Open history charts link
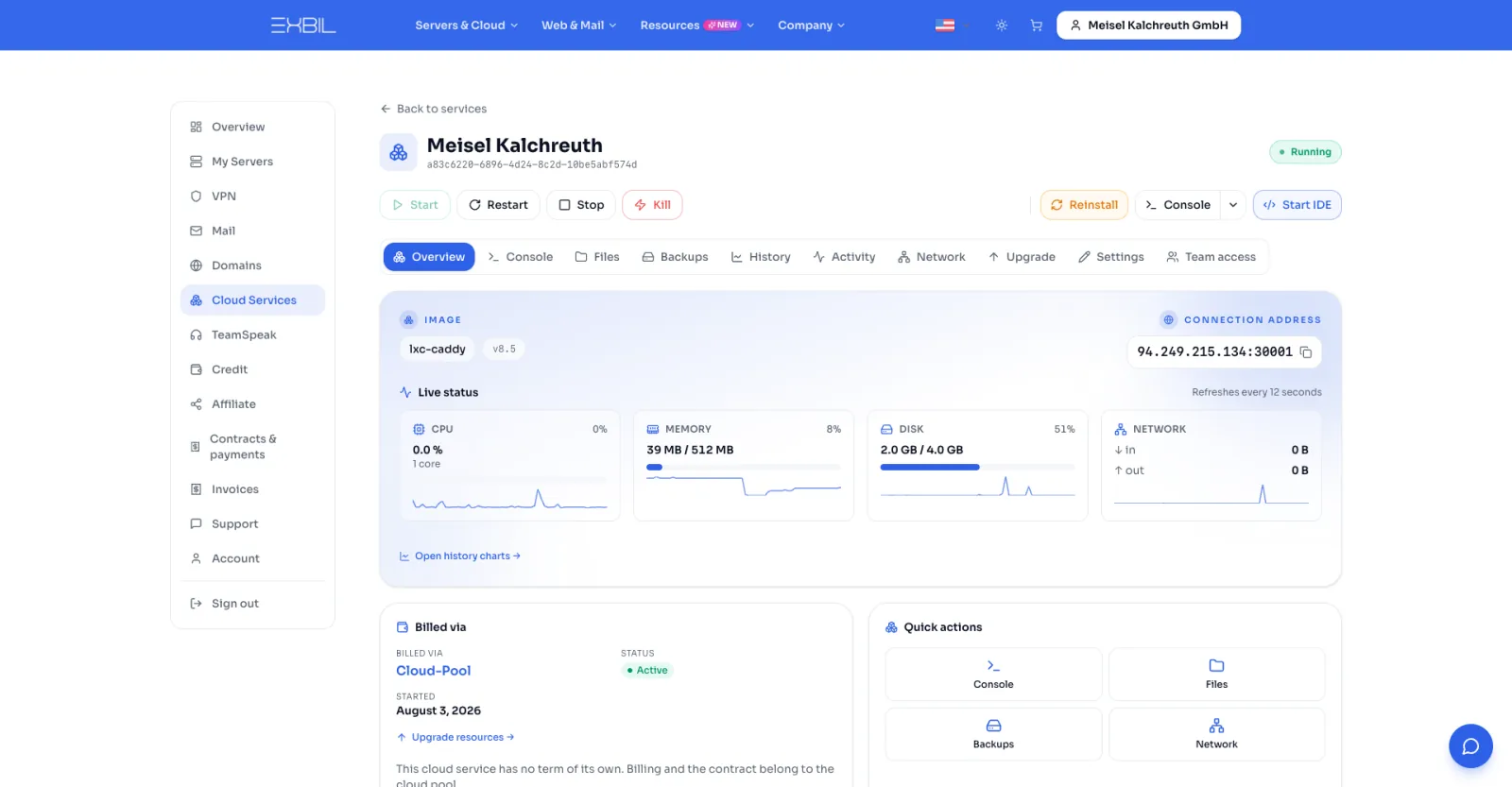This screenshot has height=787, width=1512. [460, 556]
